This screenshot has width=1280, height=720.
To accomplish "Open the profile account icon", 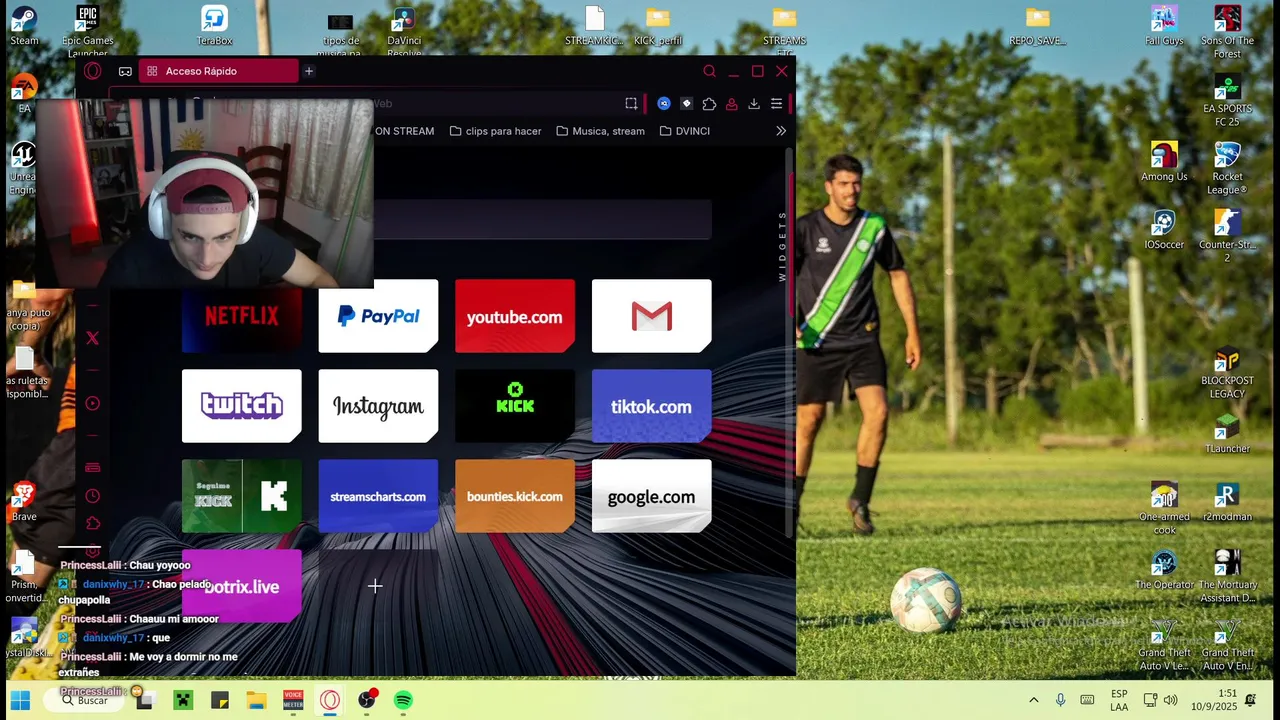I will 731,103.
